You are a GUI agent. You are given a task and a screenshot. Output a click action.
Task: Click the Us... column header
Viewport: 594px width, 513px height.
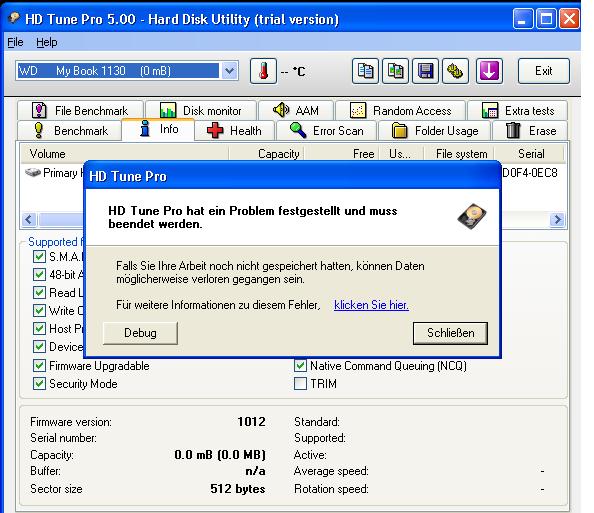[401, 154]
